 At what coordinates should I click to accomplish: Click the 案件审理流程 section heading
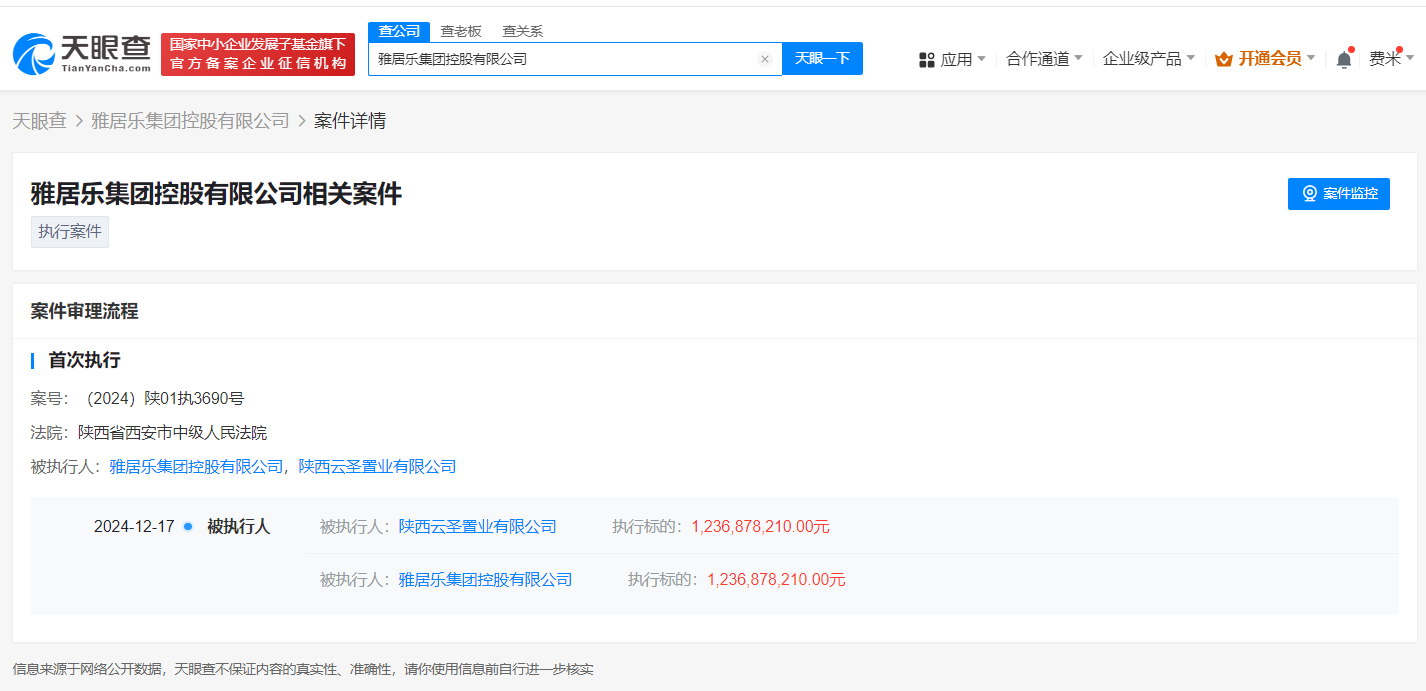pyautogui.click(x=84, y=311)
